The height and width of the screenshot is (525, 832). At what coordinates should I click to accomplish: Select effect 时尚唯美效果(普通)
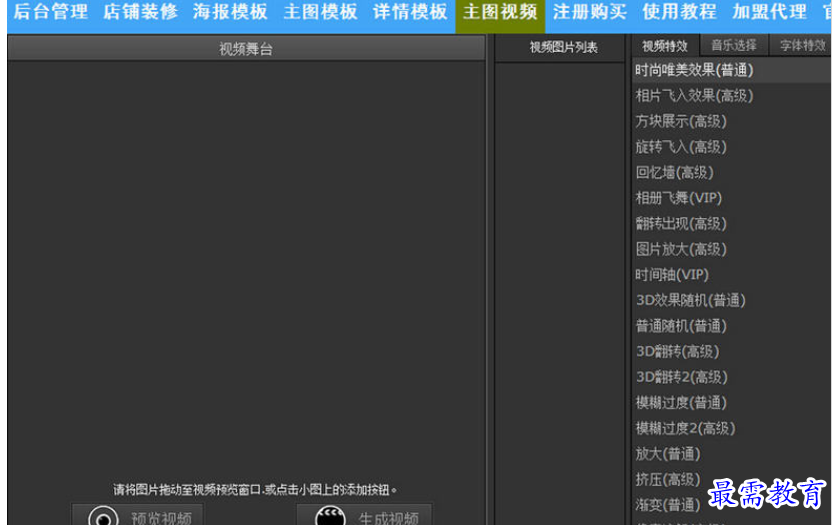(732, 70)
